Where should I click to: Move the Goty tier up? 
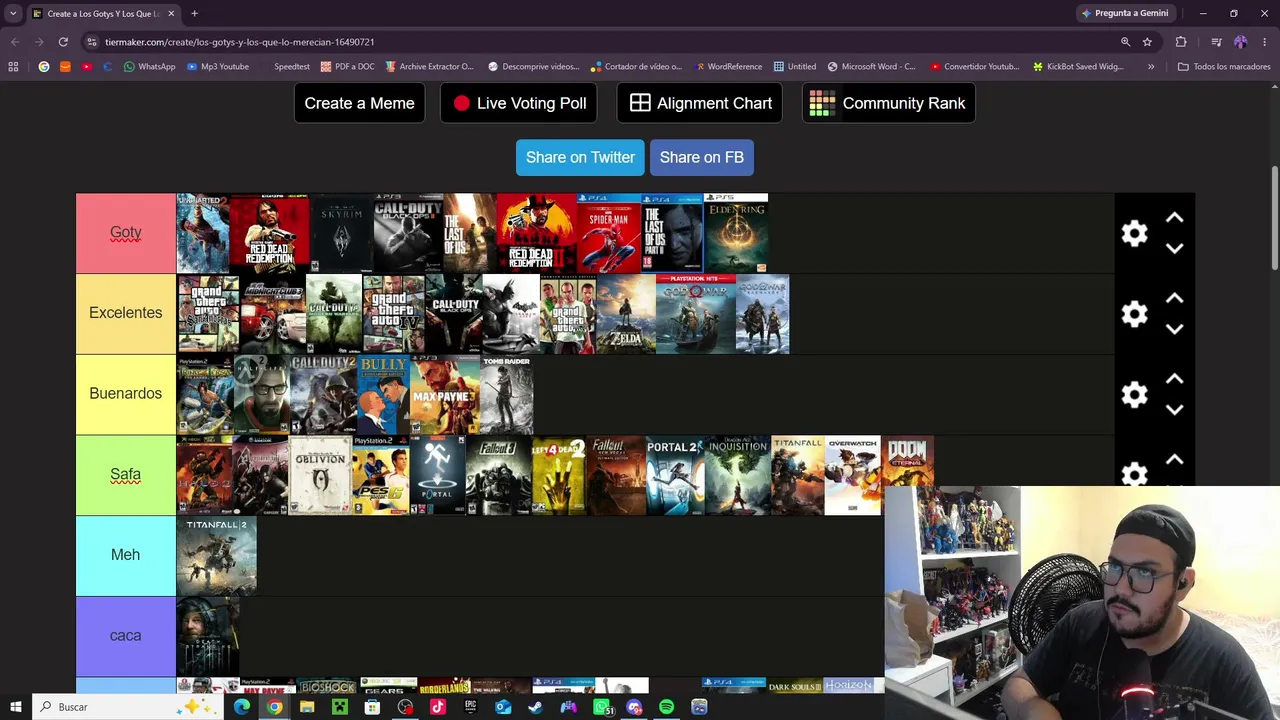click(x=1175, y=218)
